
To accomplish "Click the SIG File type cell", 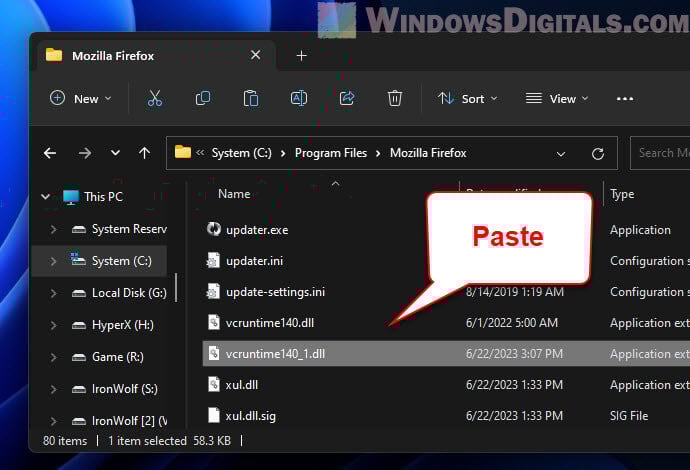I will 629,416.
